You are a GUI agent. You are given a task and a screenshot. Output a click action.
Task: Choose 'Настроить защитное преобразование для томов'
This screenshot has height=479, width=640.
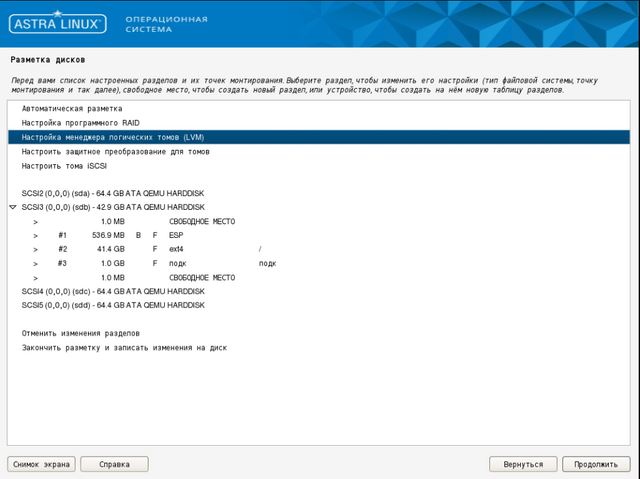point(115,152)
